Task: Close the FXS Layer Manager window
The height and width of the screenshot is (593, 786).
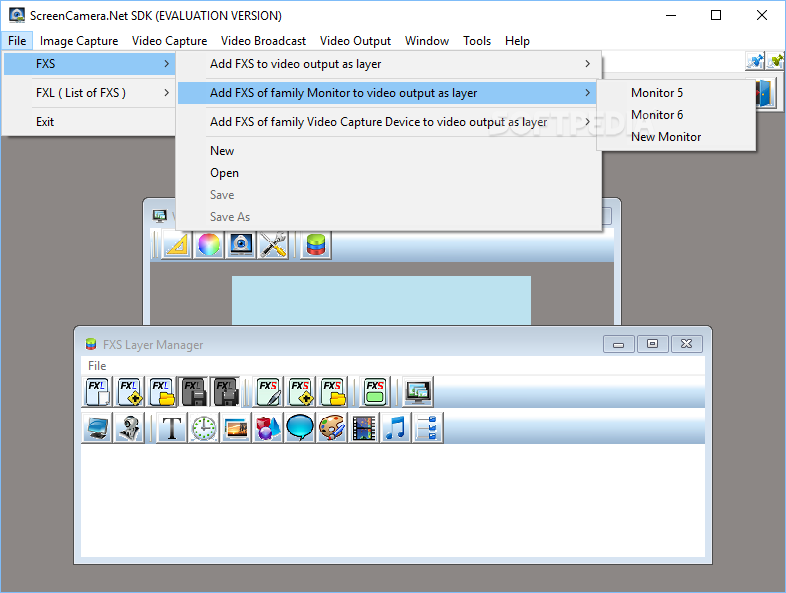Action: point(687,344)
